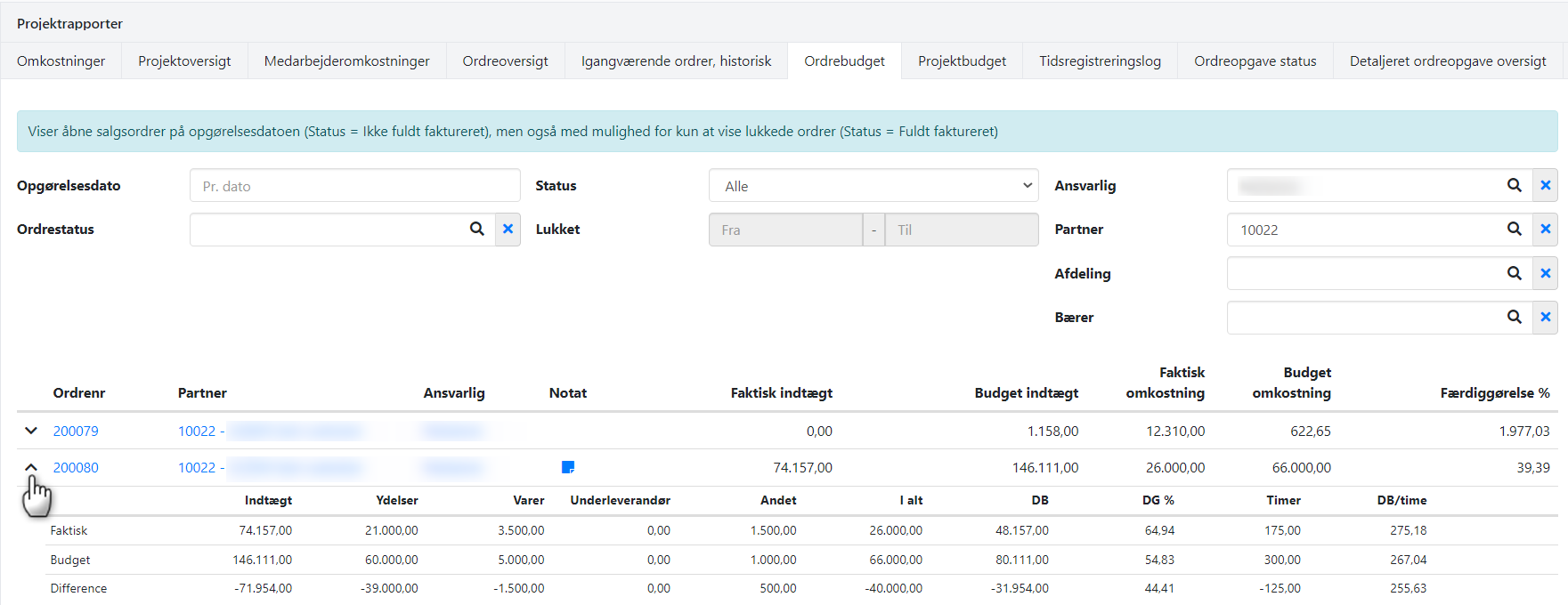1568x605 pixels.
Task: Click the Difference detail row label
Action: 78,588
